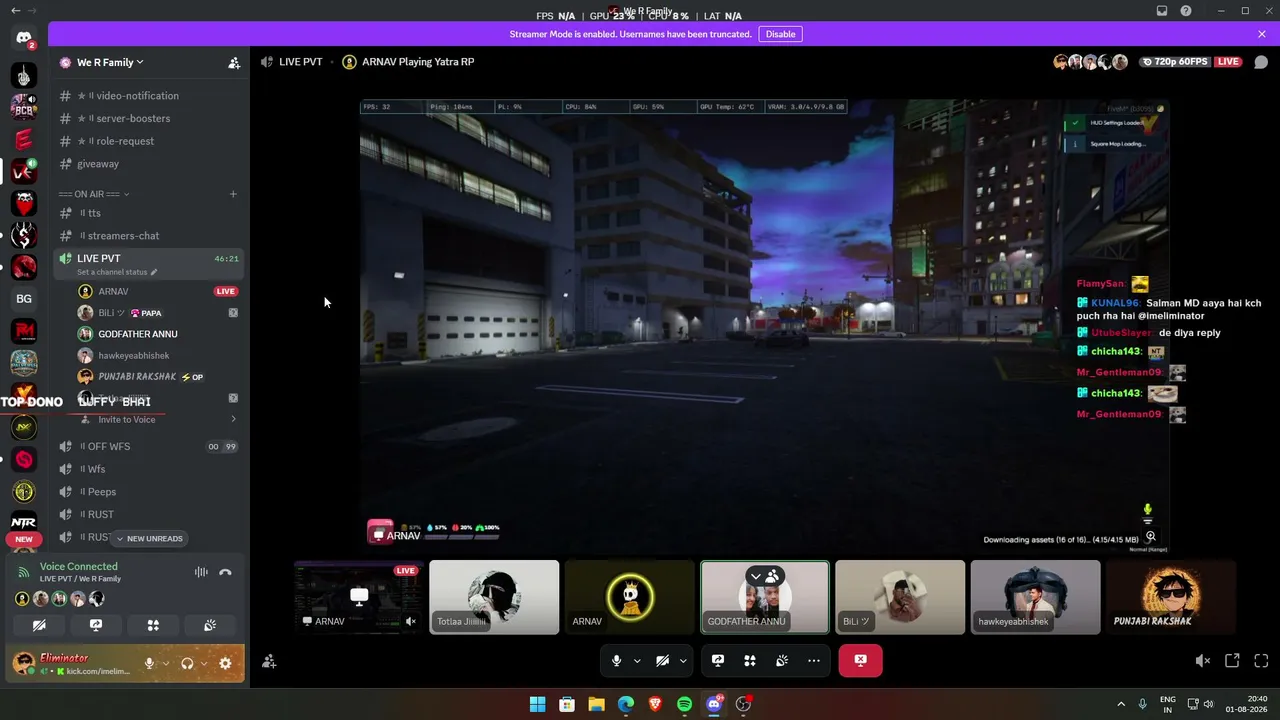Open the Help question mark icon
The width and height of the screenshot is (1280, 720).
pyautogui.click(x=1186, y=11)
